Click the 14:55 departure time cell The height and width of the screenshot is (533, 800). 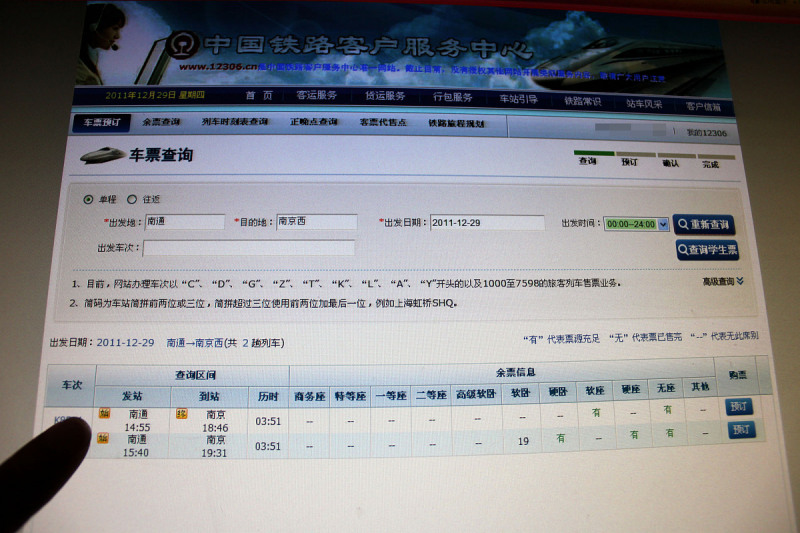point(137,427)
